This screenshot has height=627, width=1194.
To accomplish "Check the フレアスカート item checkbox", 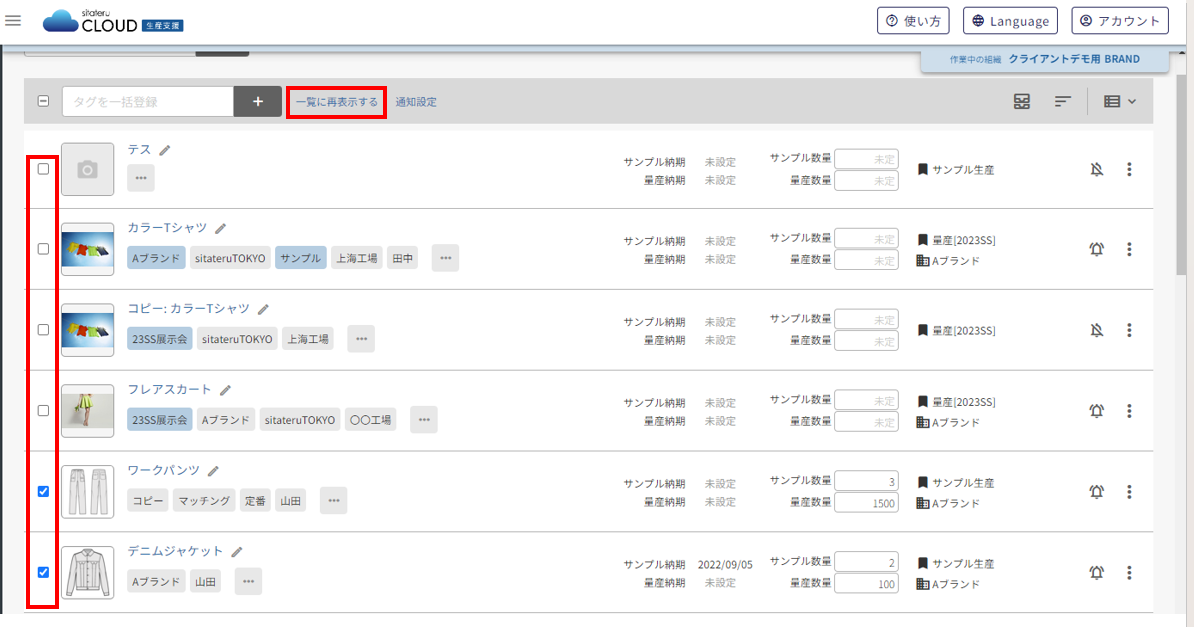I will point(43,410).
